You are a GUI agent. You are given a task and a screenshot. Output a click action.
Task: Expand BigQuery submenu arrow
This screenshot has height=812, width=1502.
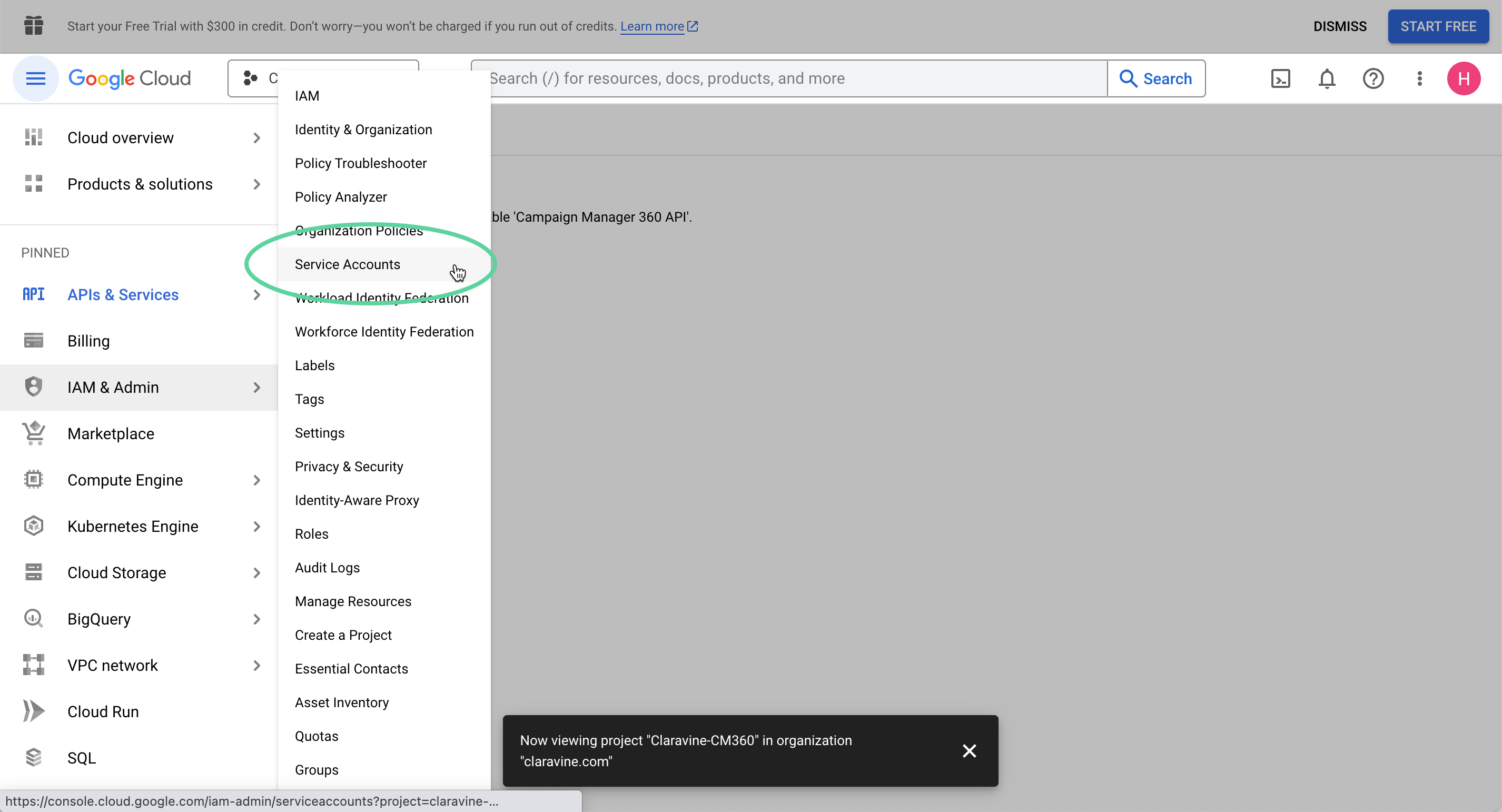256,619
